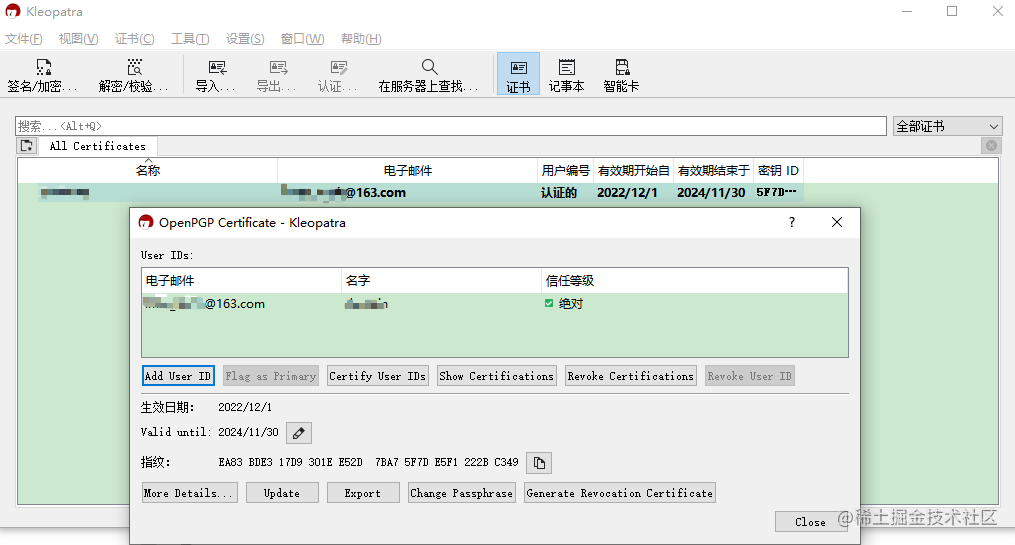Open the 窗口(W) menu
The image size is (1015, 545).
(302, 39)
